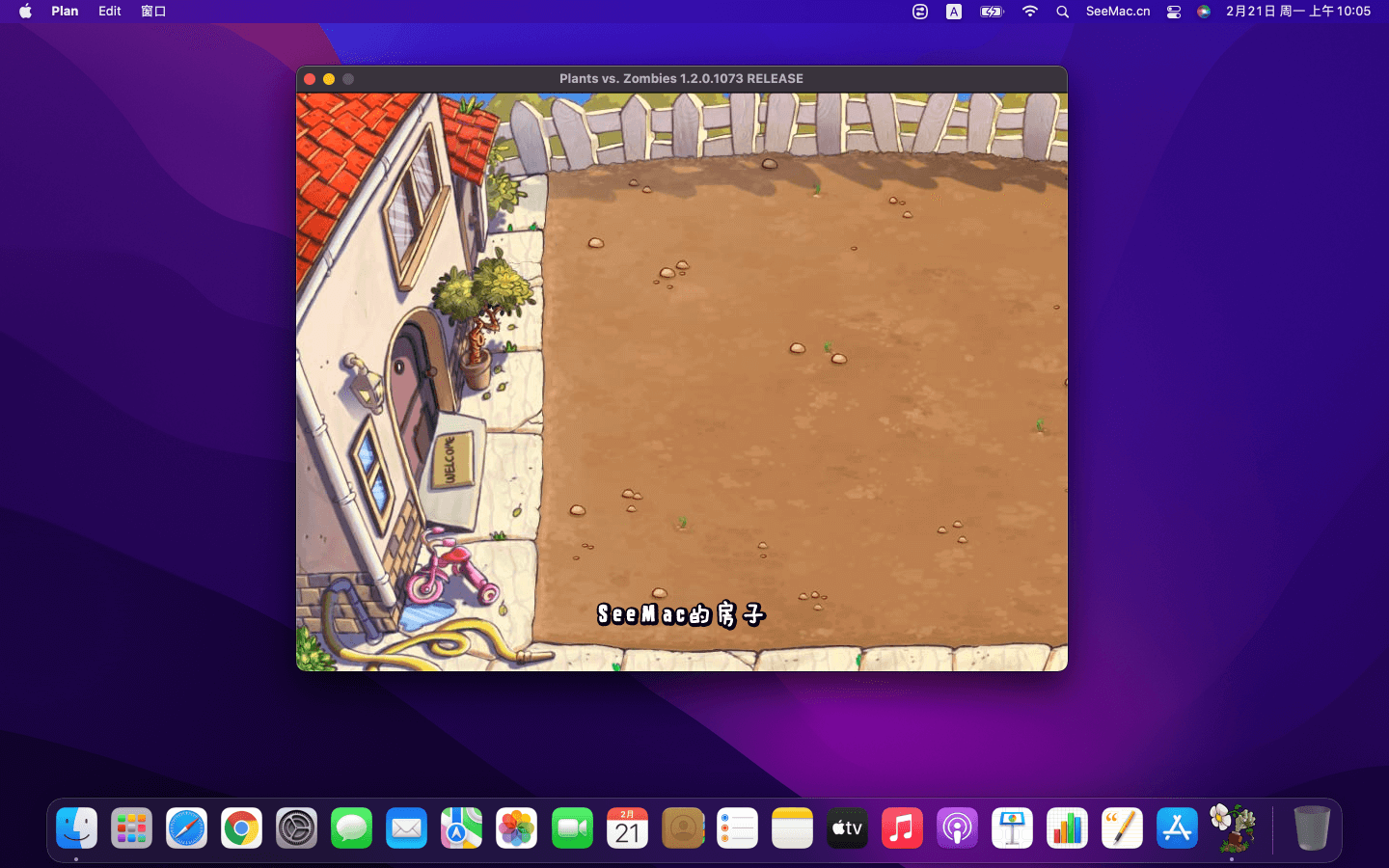Click the Plants vs. Zombies window title
The image size is (1389, 868).
[681, 79]
